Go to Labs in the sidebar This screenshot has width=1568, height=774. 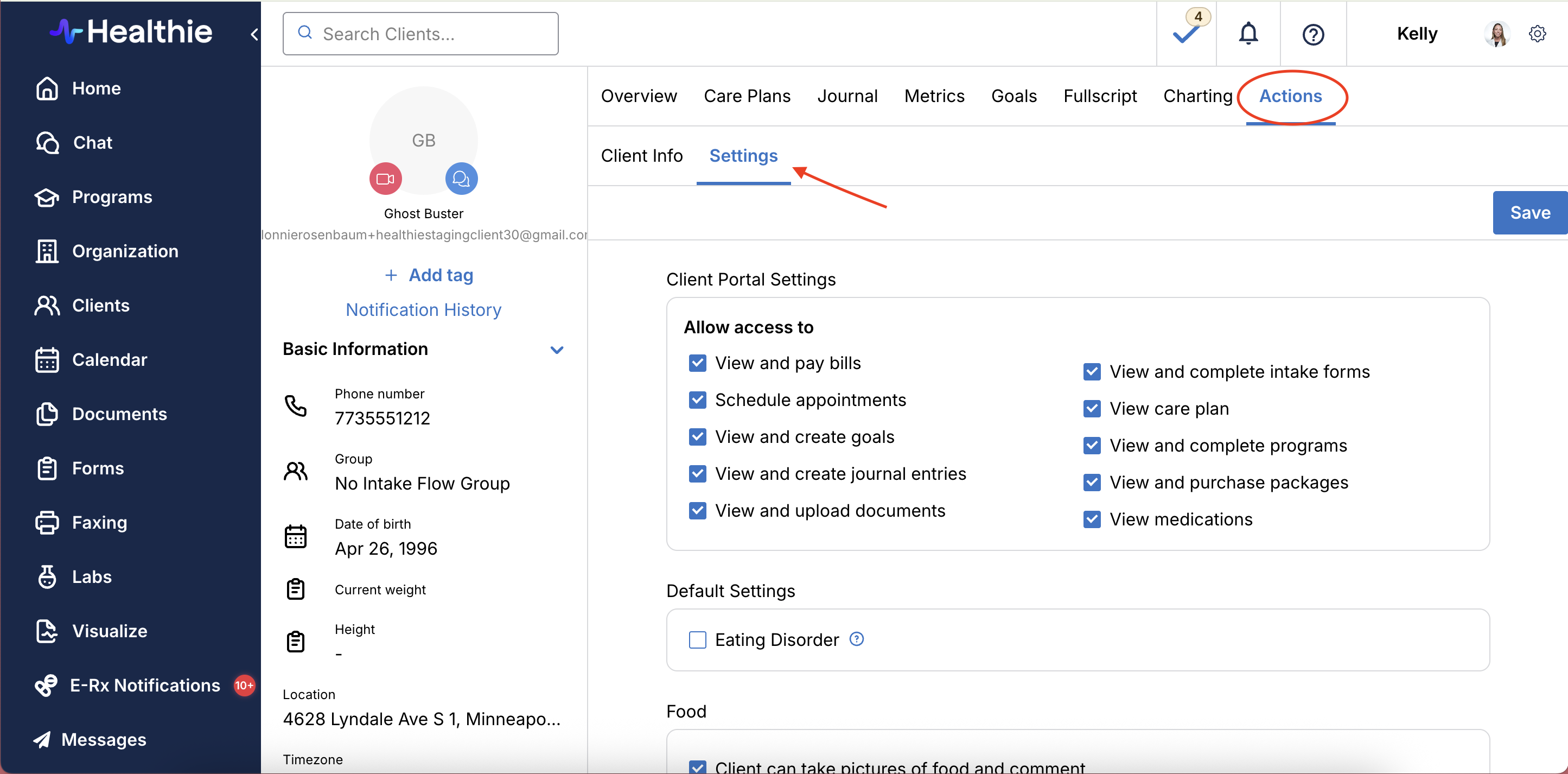[x=91, y=576]
